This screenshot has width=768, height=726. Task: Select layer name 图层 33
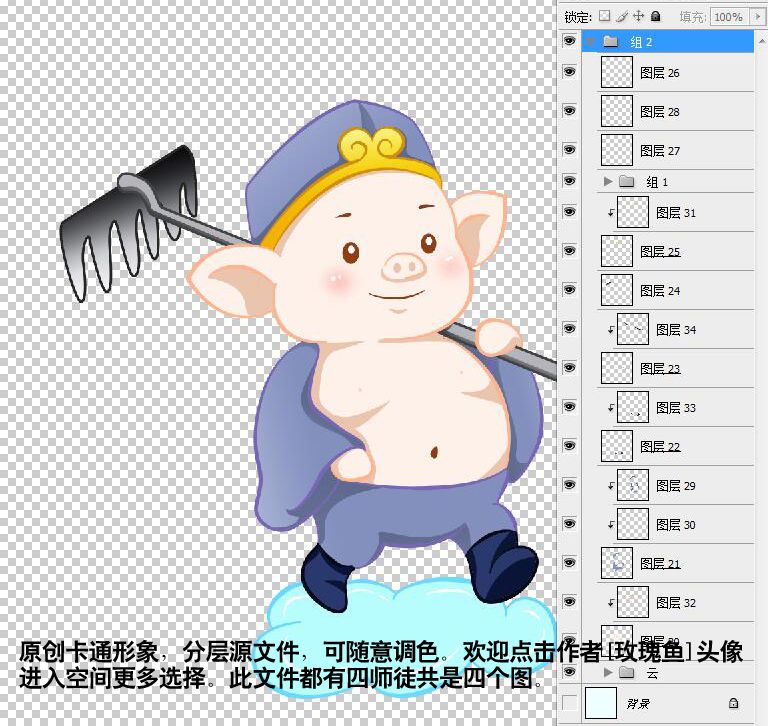coord(676,408)
